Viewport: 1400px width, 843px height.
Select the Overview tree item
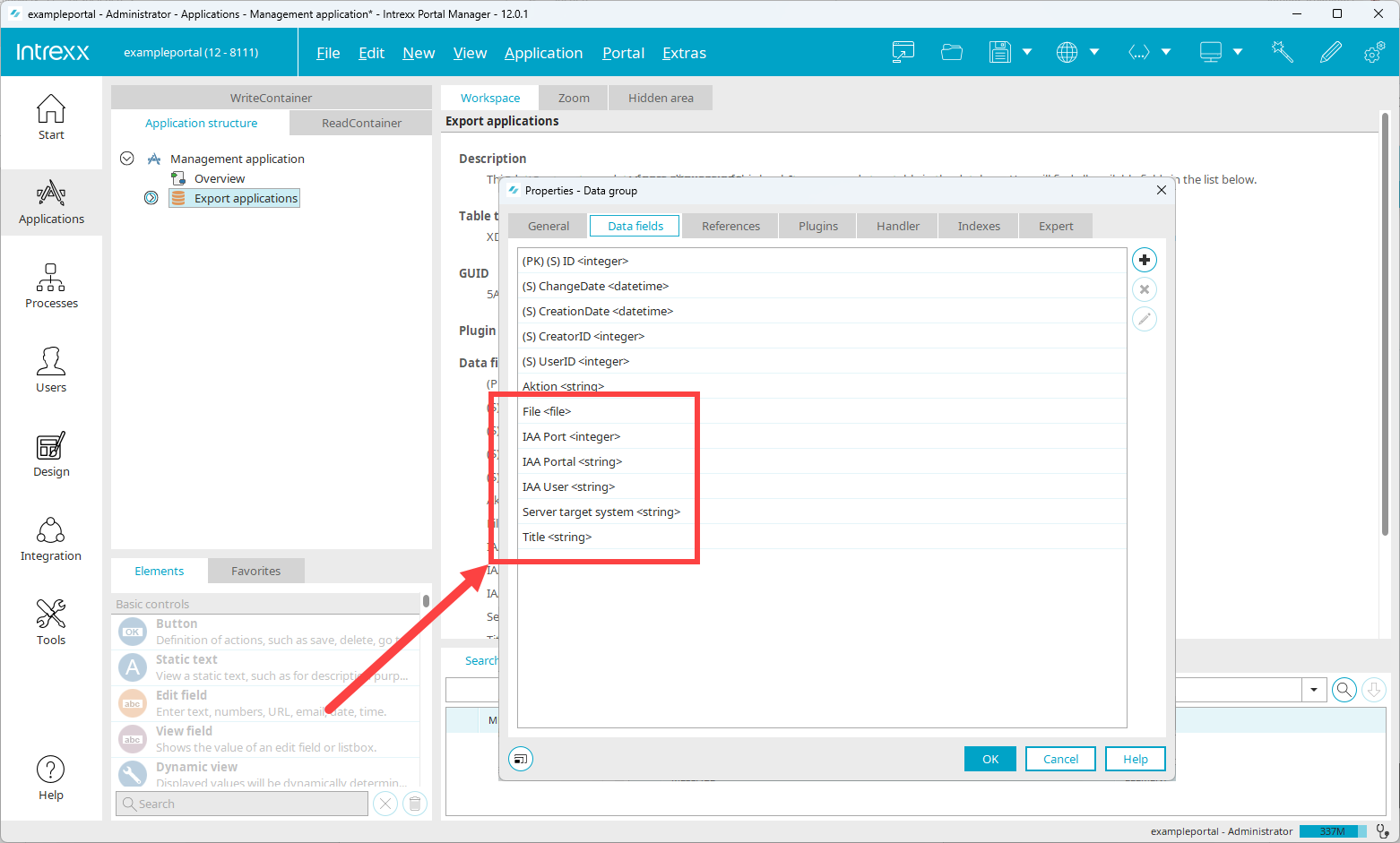(x=220, y=178)
